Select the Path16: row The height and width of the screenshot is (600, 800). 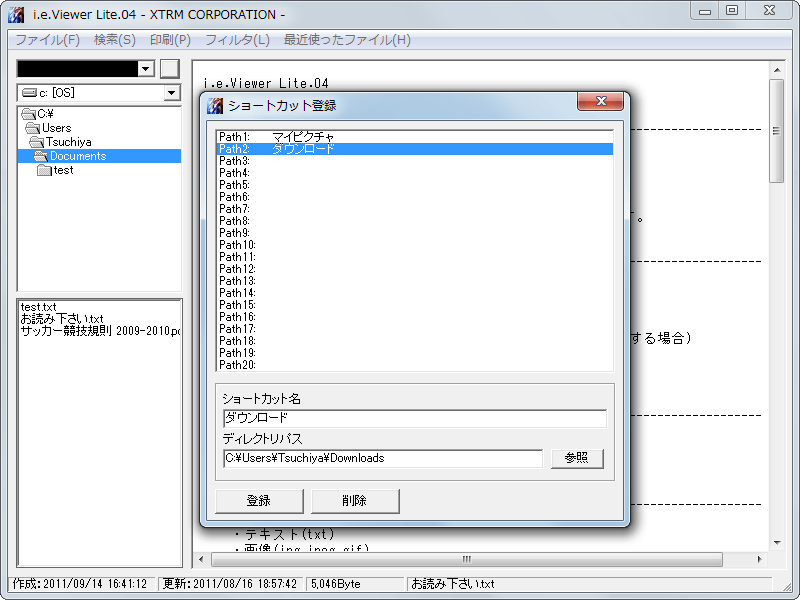pyautogui.click(x=414, y=317)
